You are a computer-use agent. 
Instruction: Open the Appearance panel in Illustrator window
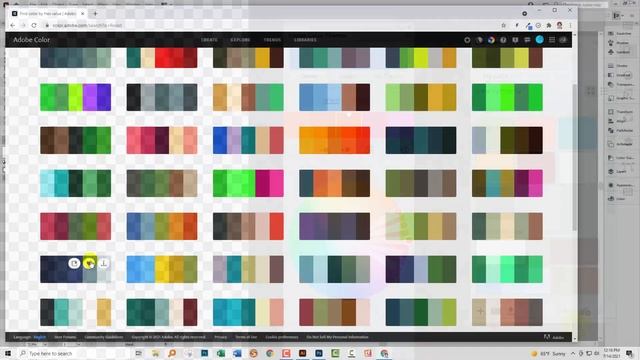[620, 185]
